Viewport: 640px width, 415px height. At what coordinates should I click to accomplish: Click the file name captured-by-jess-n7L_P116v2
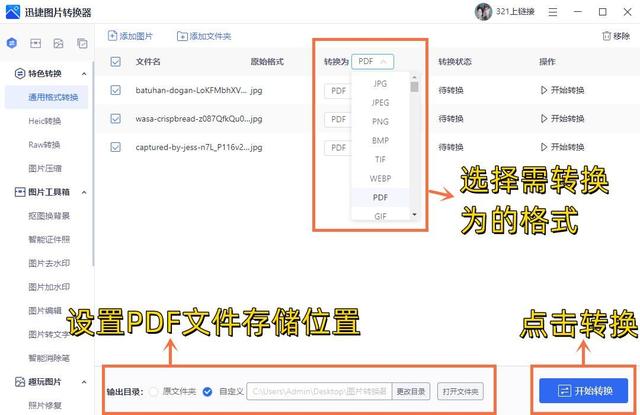(191, 147)
